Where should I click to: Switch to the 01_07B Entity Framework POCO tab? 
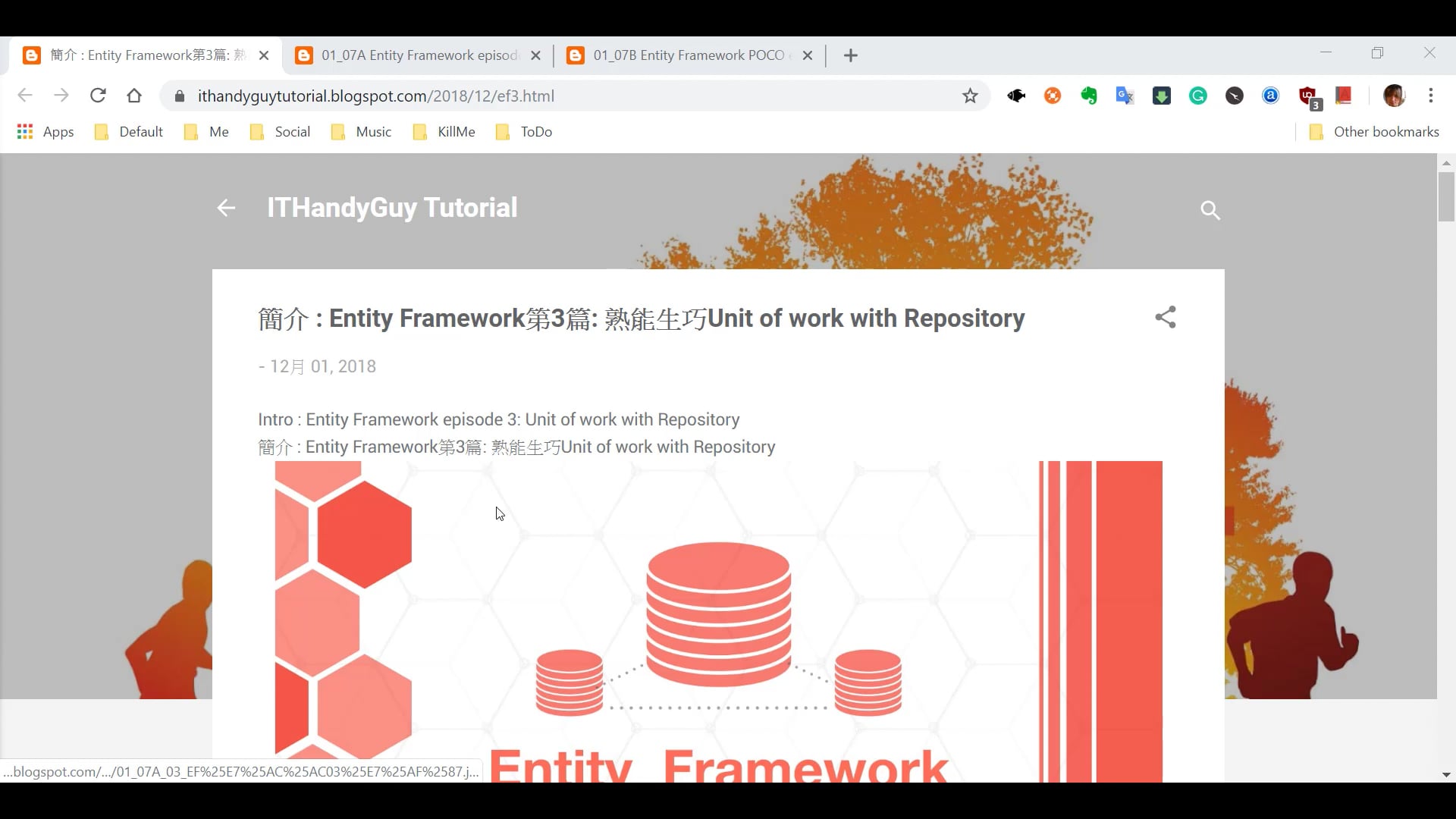[682, 55]
